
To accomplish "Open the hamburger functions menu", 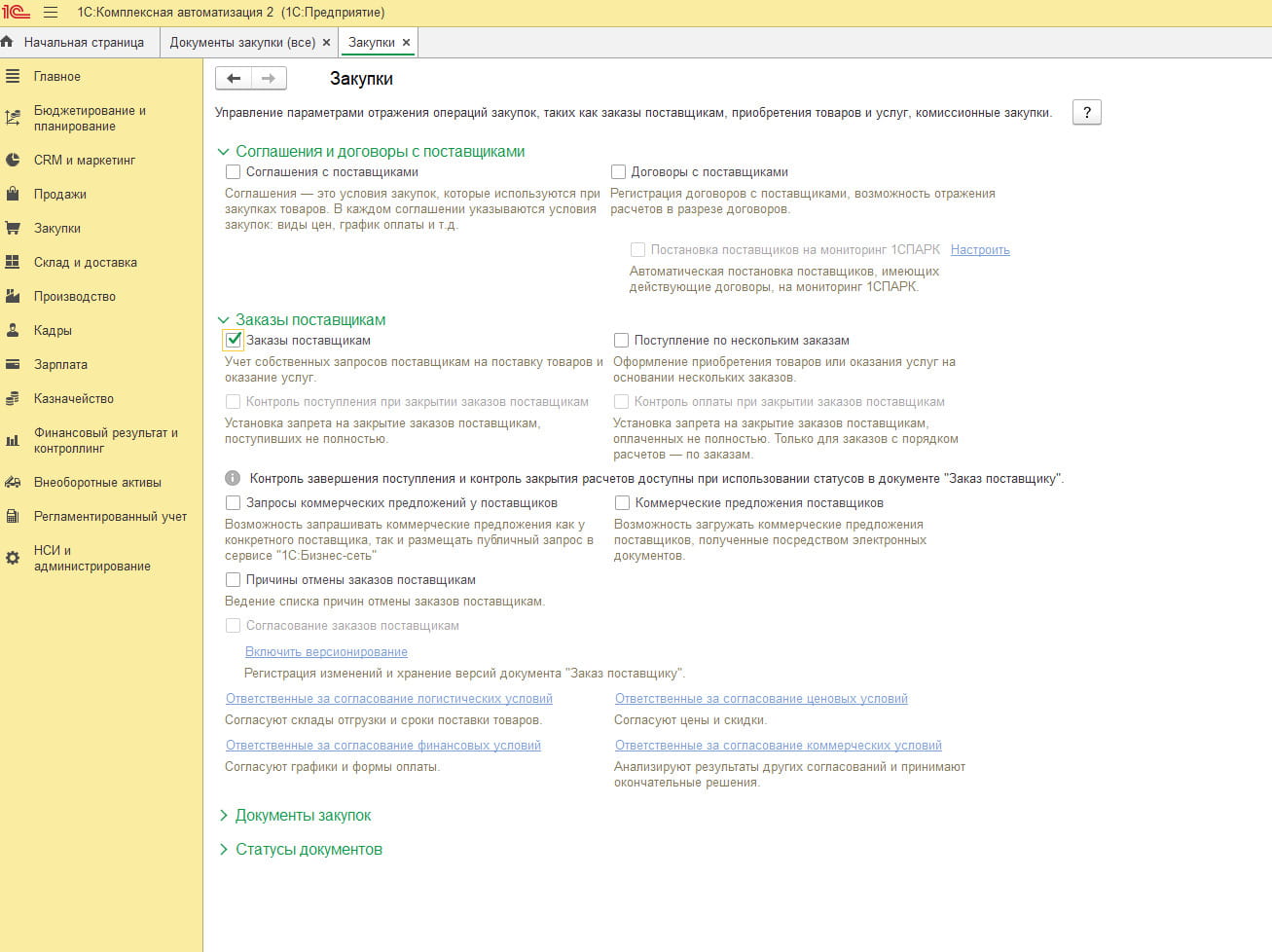I will 51,13.
